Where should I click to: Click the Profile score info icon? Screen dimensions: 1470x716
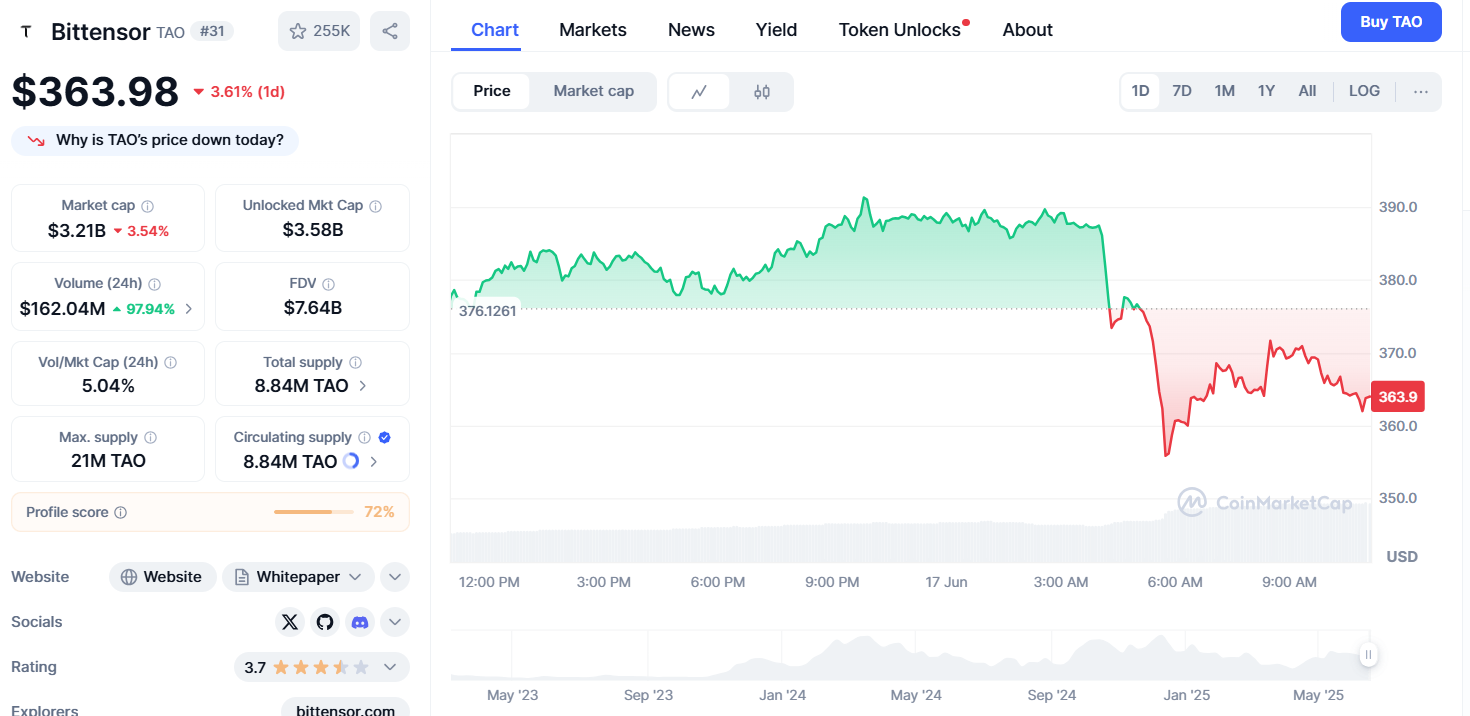121,513
